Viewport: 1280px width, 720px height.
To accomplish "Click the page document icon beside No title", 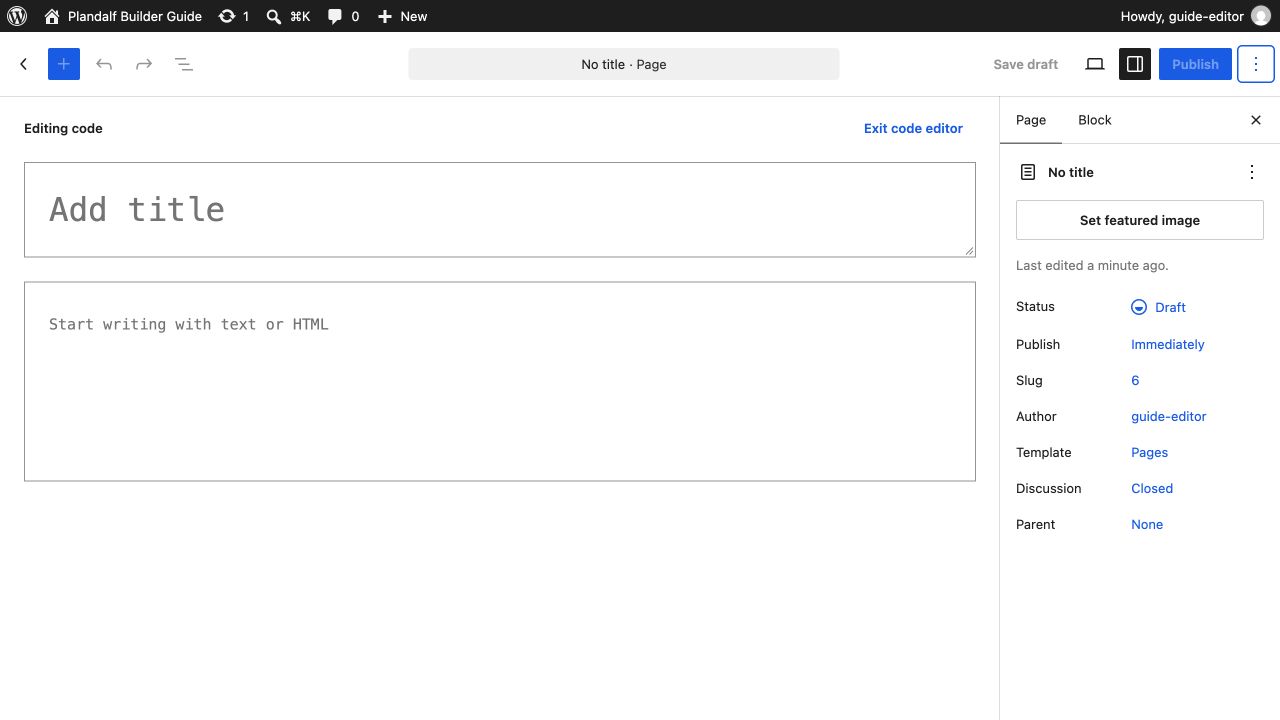I will pyautogui.click(x=1028, y=172).
